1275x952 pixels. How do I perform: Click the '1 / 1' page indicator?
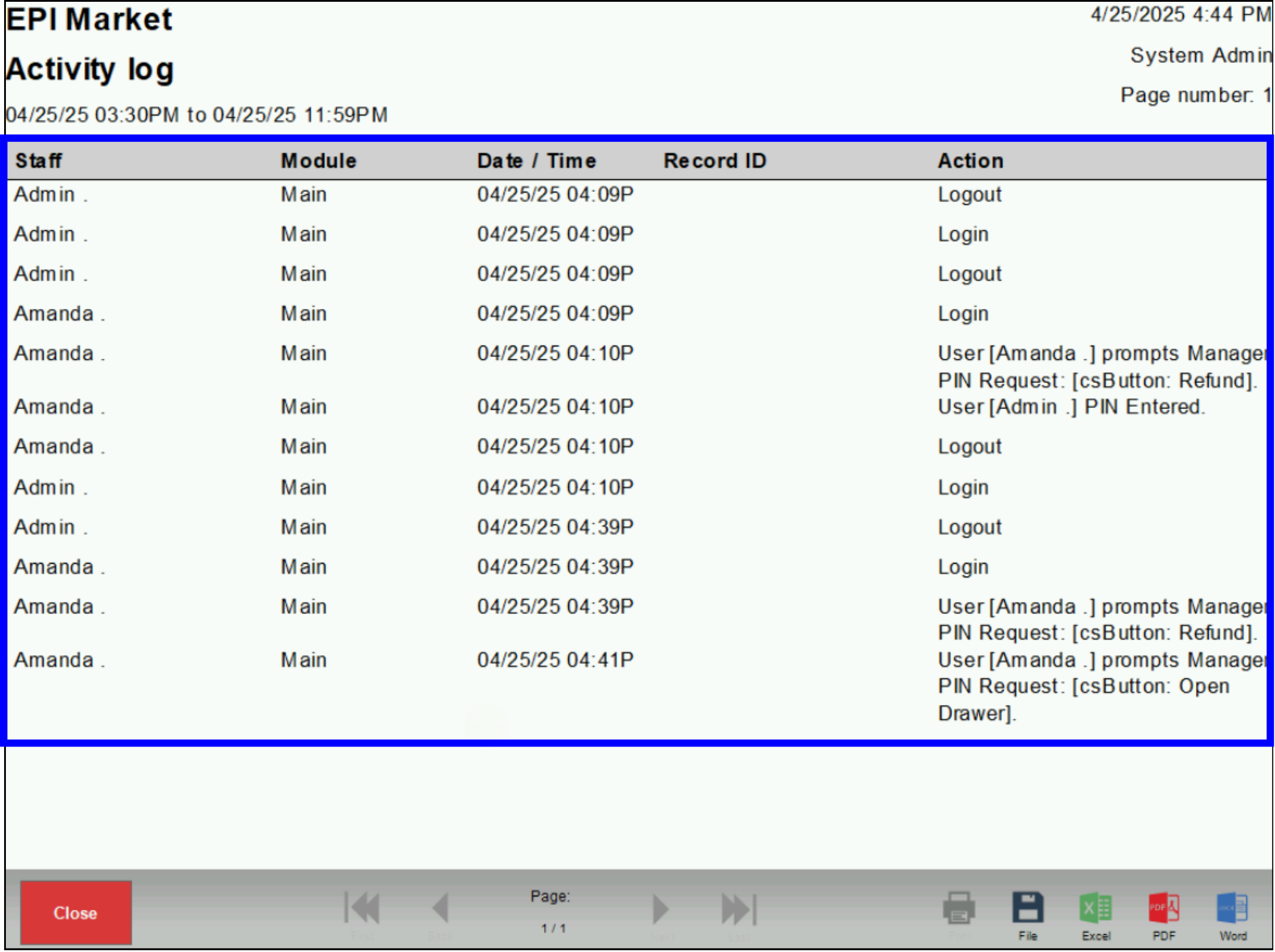[553, 928]
